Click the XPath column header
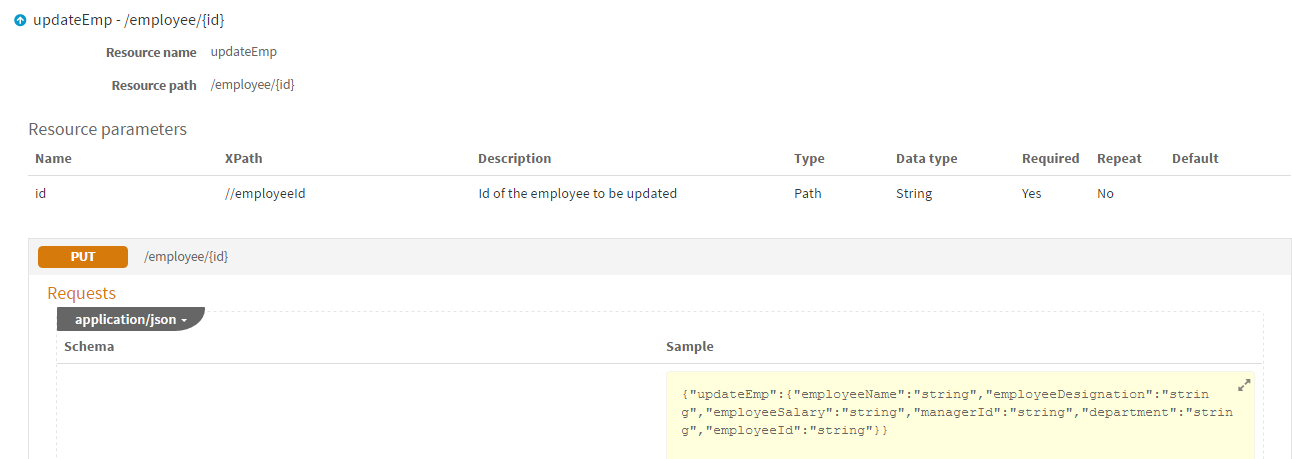The image size is (1292, 459). pos(244,158)
